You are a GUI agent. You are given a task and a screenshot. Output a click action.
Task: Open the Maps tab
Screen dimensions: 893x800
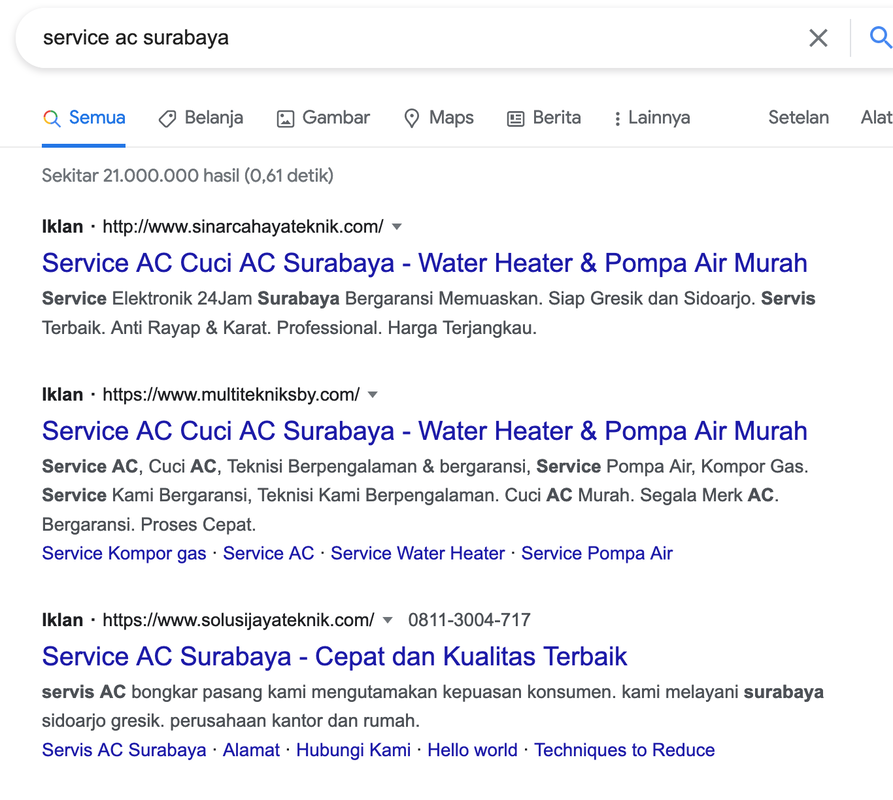coord(438,118)
